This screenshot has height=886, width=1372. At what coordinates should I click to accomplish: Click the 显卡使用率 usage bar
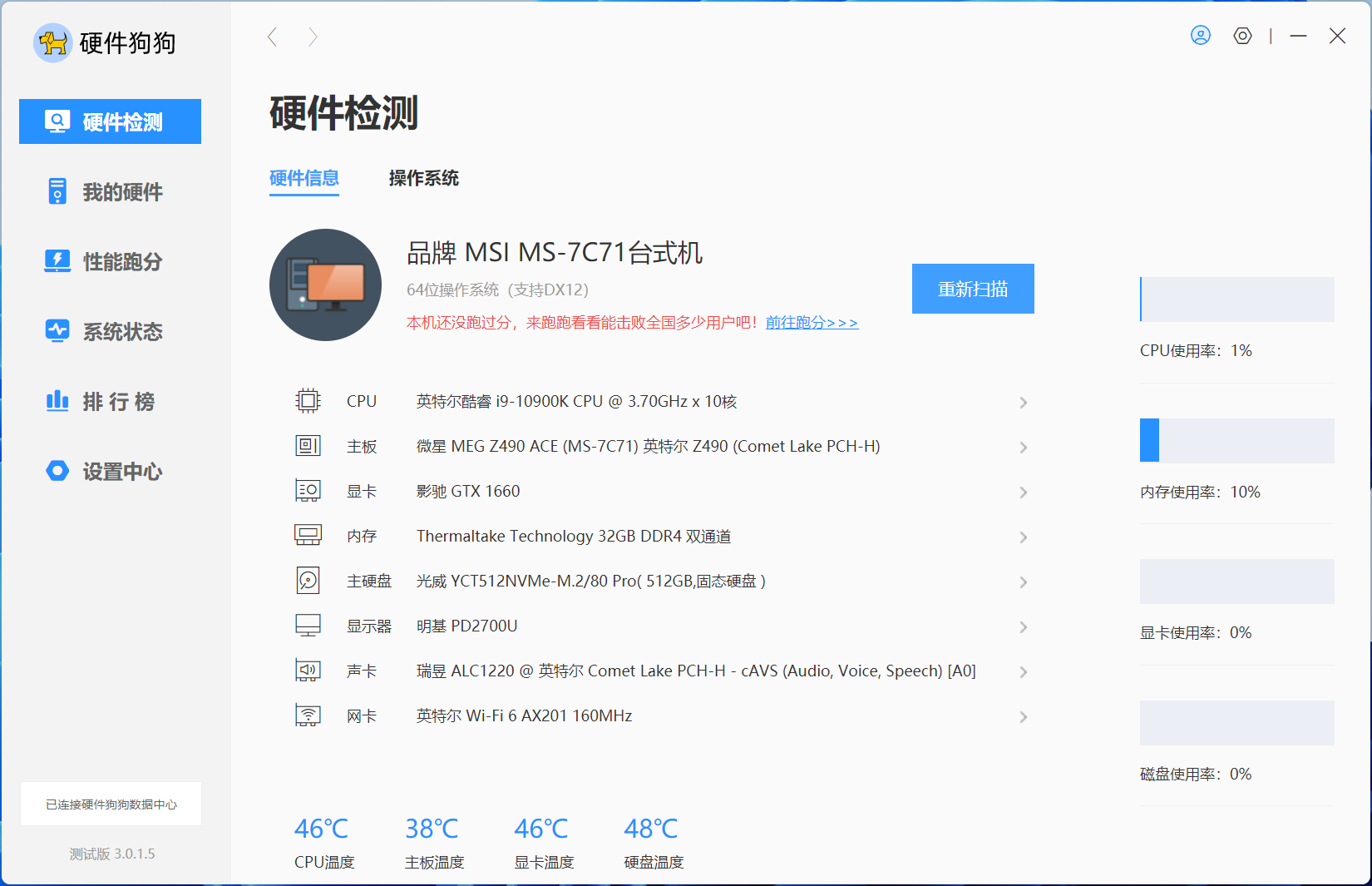point(1237,582)
